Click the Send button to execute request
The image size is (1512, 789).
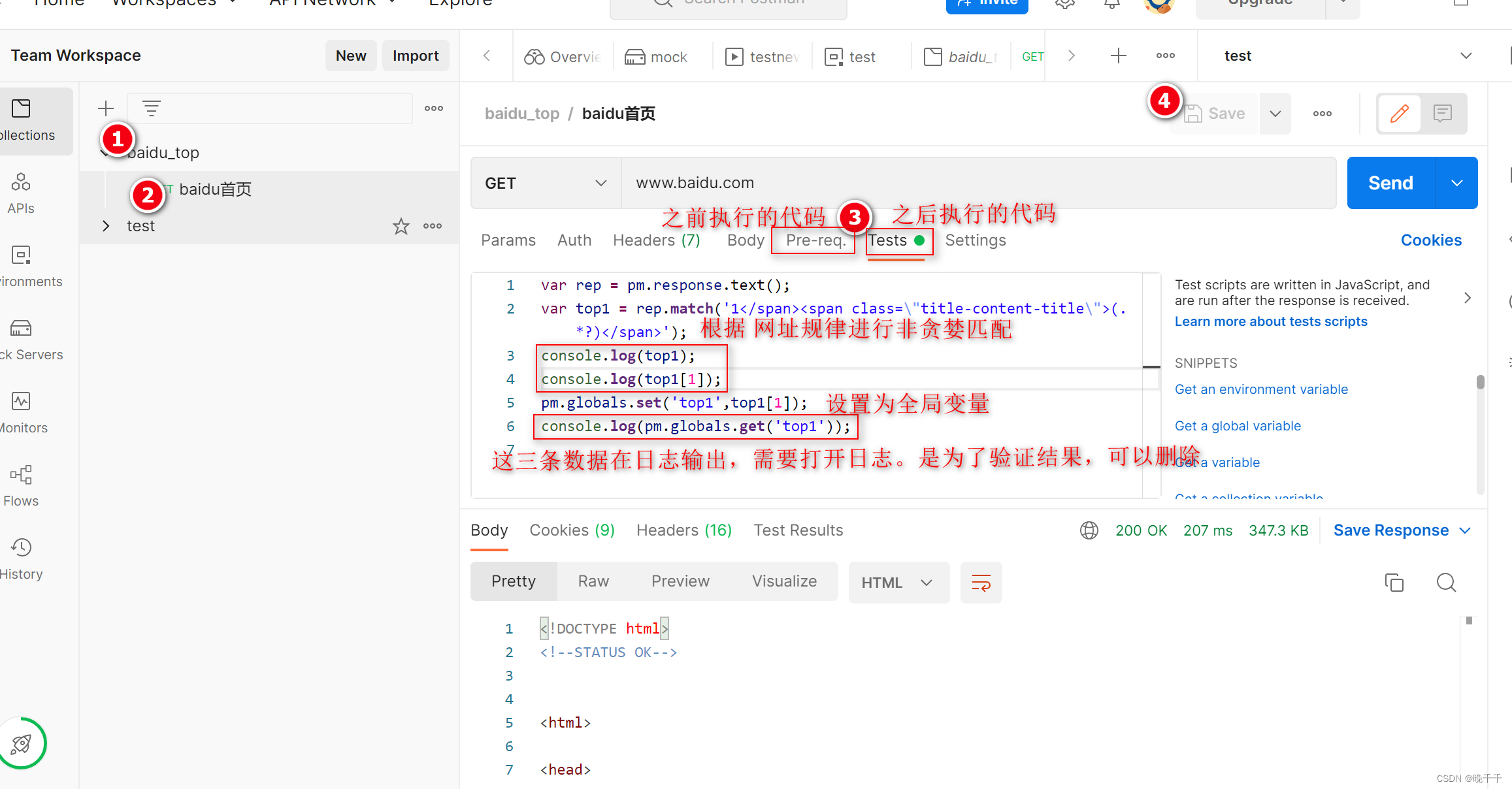pos(1392,182)
